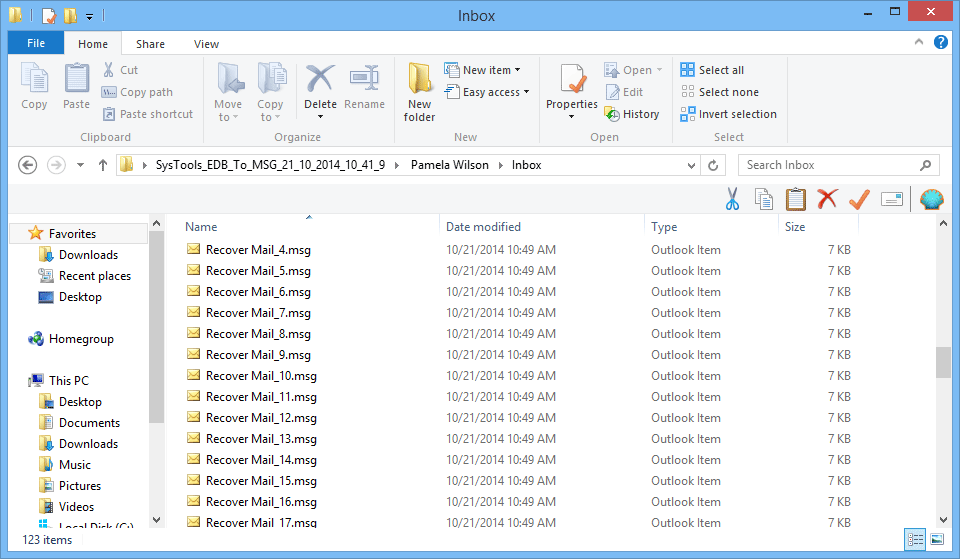Click Select none in the ribbon
Image resolution: width=960 pixels, height=559 pixels.
point(719,92)
